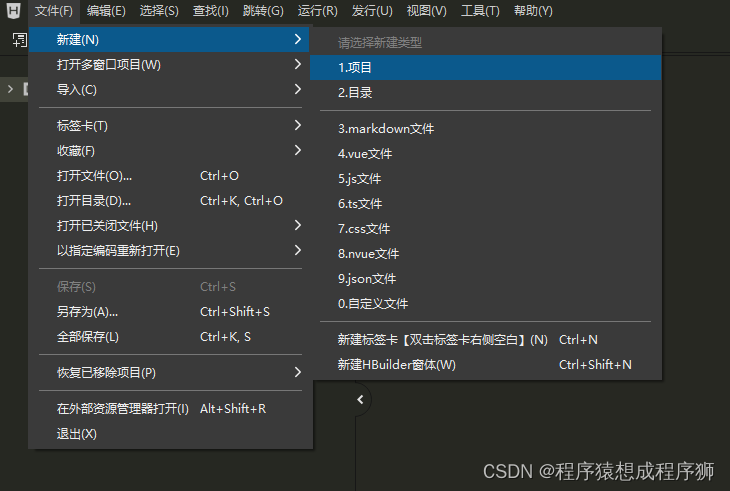Click 打开目录(D)... menu entry

click(94, 201)
